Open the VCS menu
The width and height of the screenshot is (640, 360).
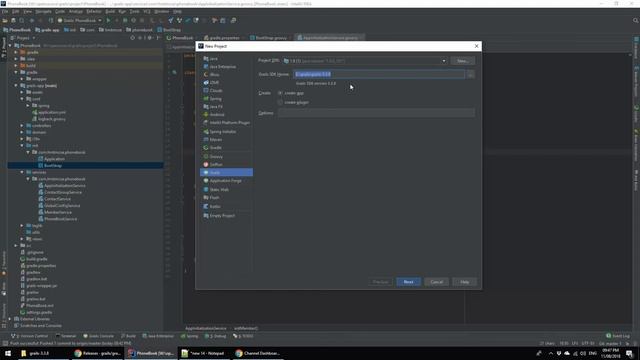[147, 11]
